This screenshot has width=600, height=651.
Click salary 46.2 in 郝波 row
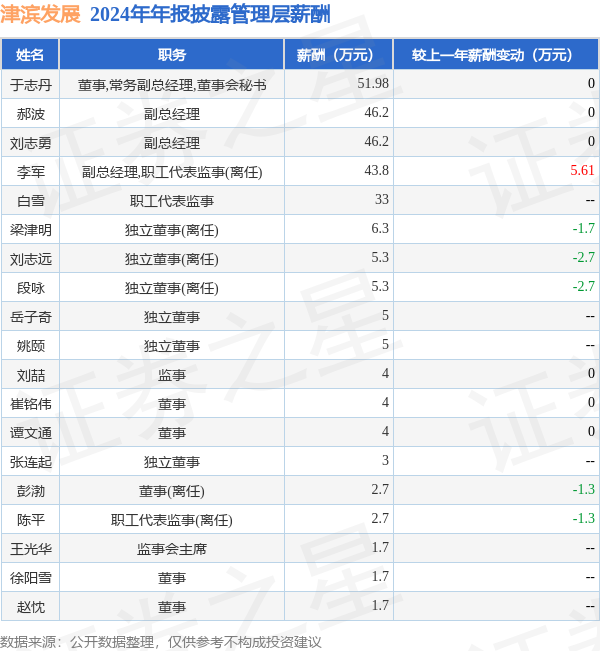[376, 112]
